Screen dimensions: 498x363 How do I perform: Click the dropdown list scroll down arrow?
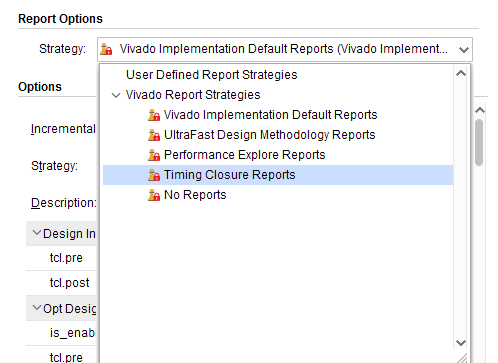pos(461,342)
